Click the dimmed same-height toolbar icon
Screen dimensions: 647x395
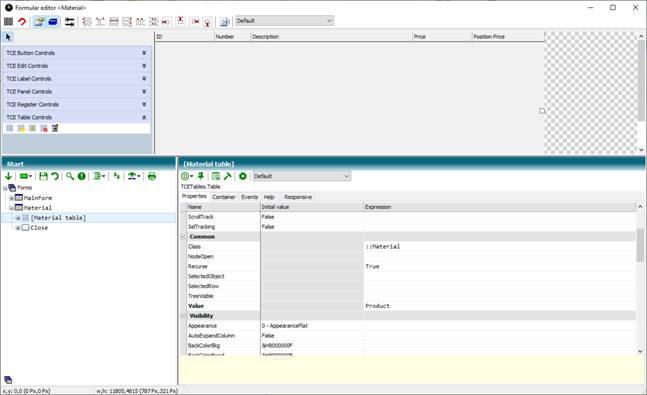[127, 21]
